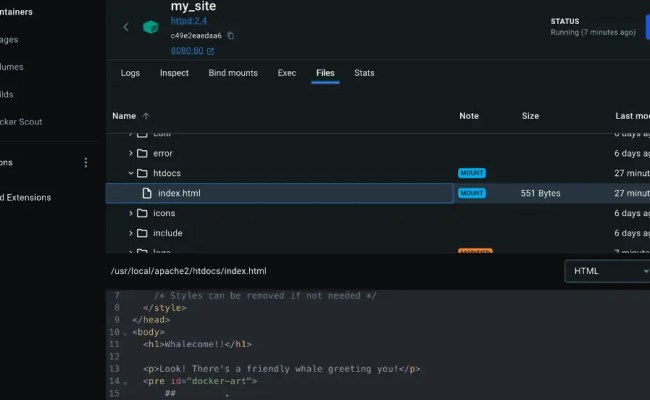
Task: Select the include folder name
Action: click(168, 233)
